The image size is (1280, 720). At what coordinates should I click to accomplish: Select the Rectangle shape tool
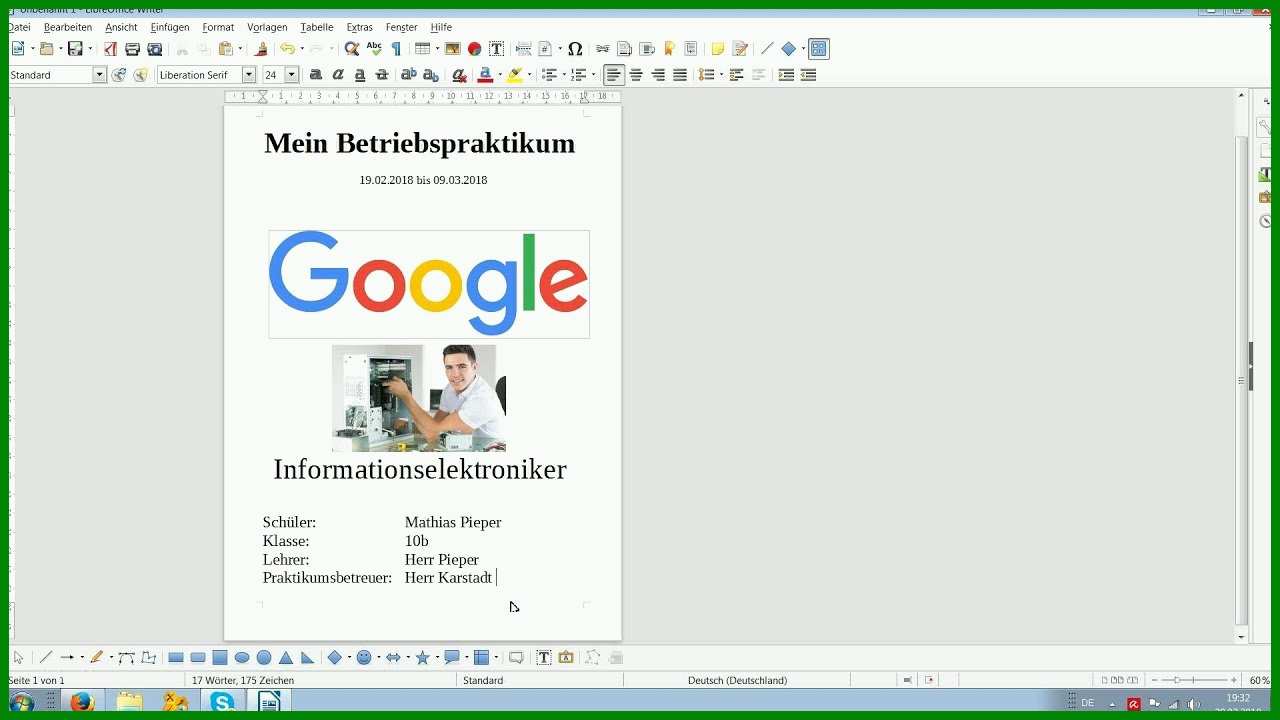[x=176, y=658]
